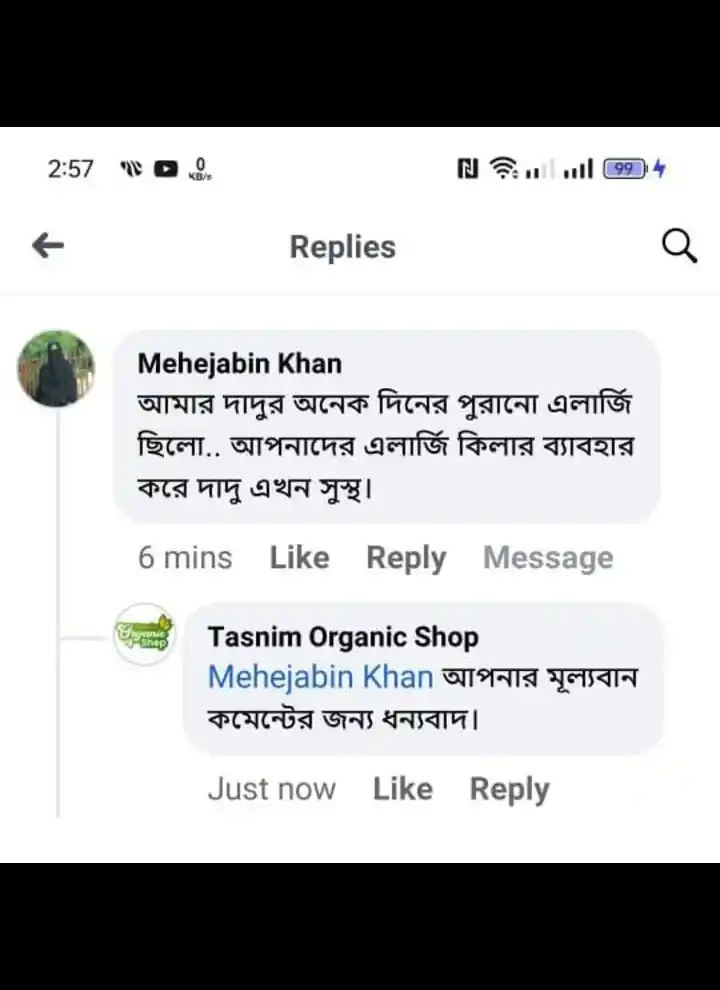Open Tasnim Organic Shop page name
Image resolution: width=720 pixels, height=990 pixels.
343,636
